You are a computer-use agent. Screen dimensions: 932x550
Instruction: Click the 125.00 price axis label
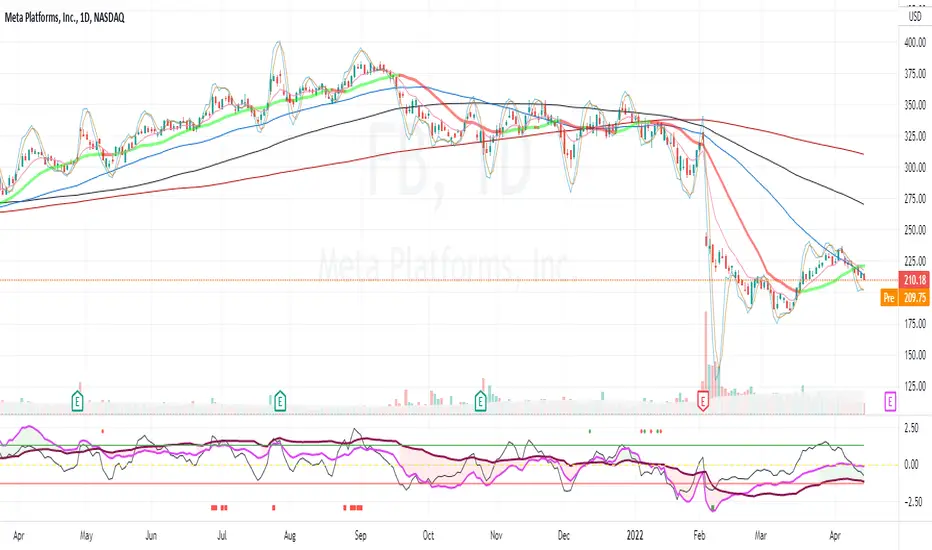pos(915,386)
